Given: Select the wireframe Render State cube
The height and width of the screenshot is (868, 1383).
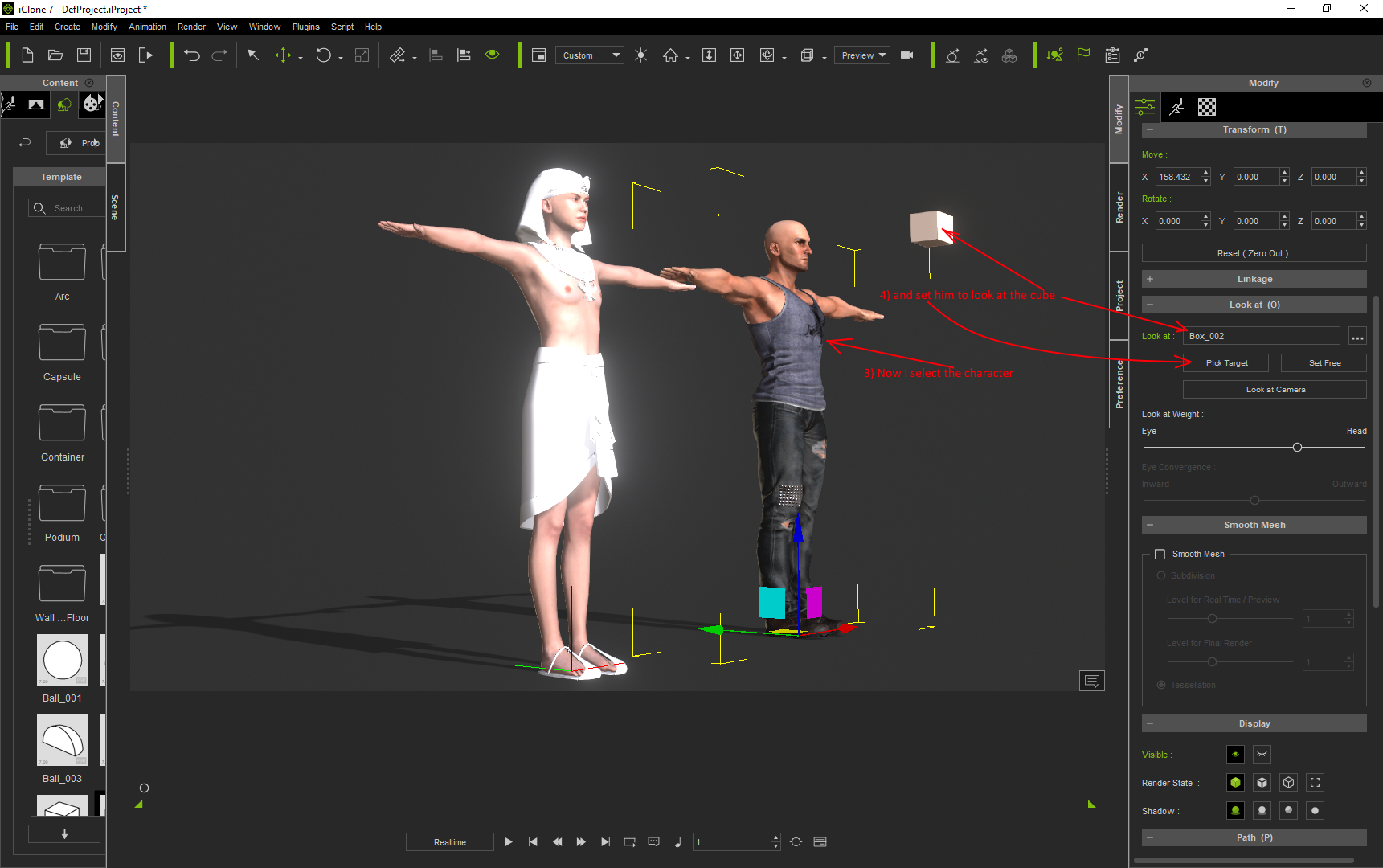Looking at the screenshot, I should [1289, 783].
